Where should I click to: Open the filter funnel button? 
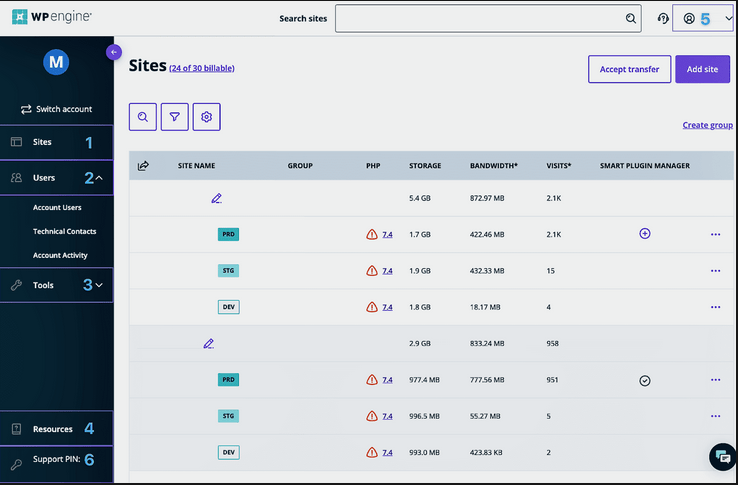click(x=175, y=117)
